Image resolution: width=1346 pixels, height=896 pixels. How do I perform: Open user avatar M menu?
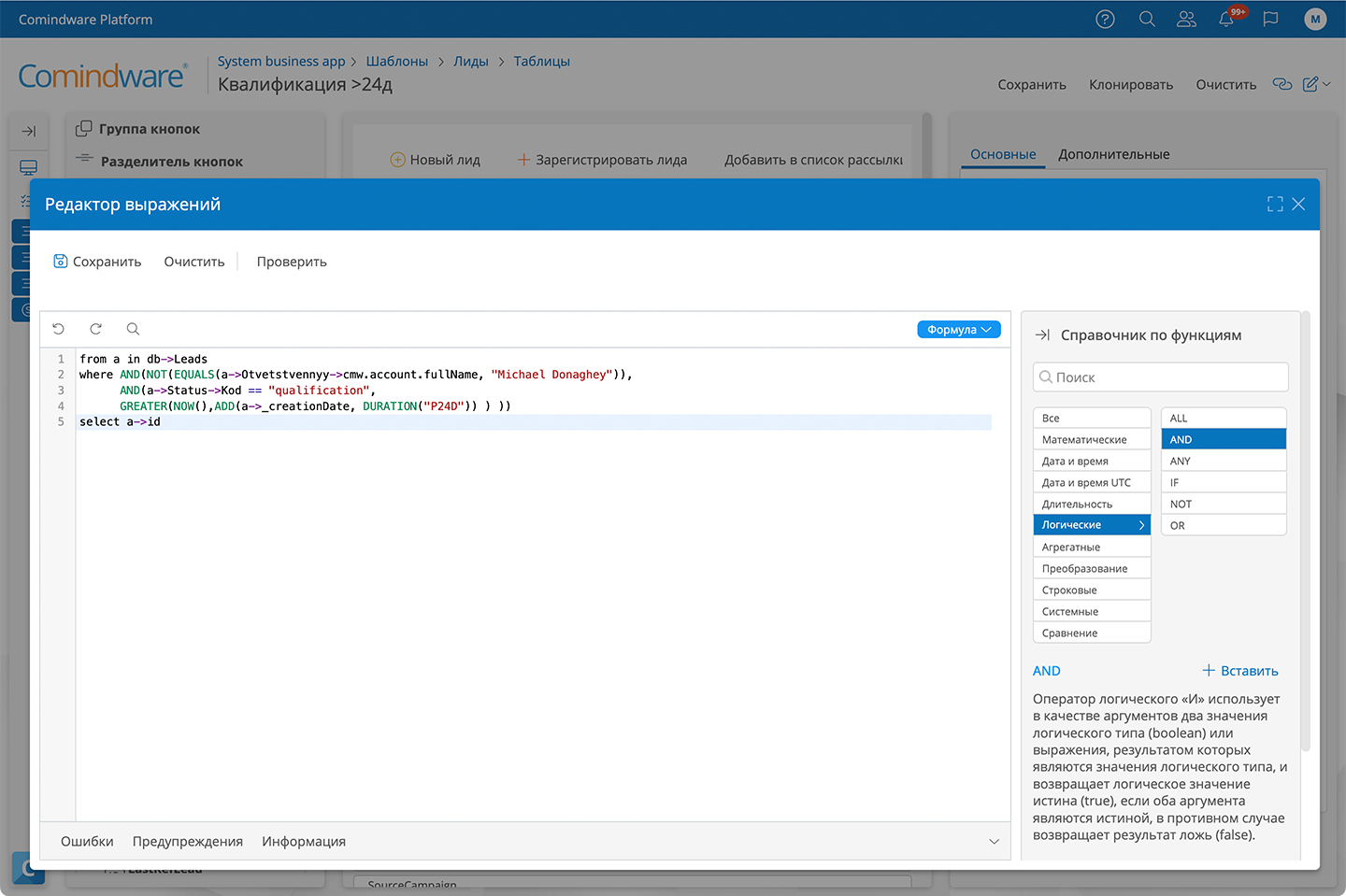pos(1315,20)
